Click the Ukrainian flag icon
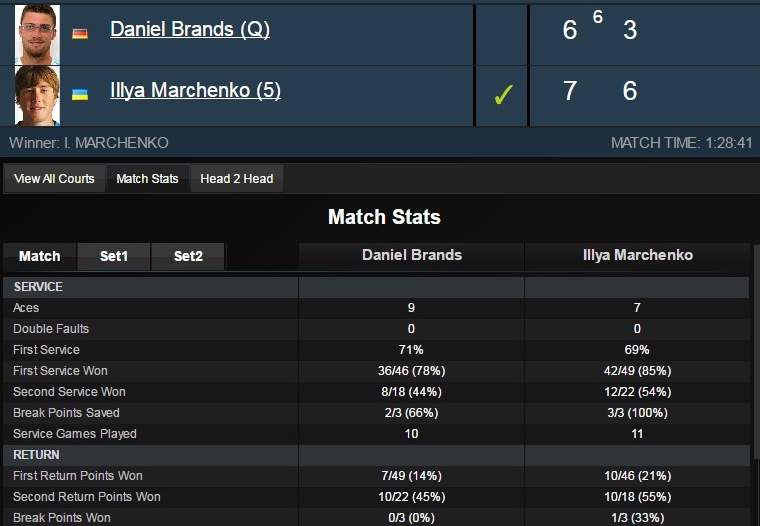This screenshot has height=526, width=760. (x=80, y=94)
